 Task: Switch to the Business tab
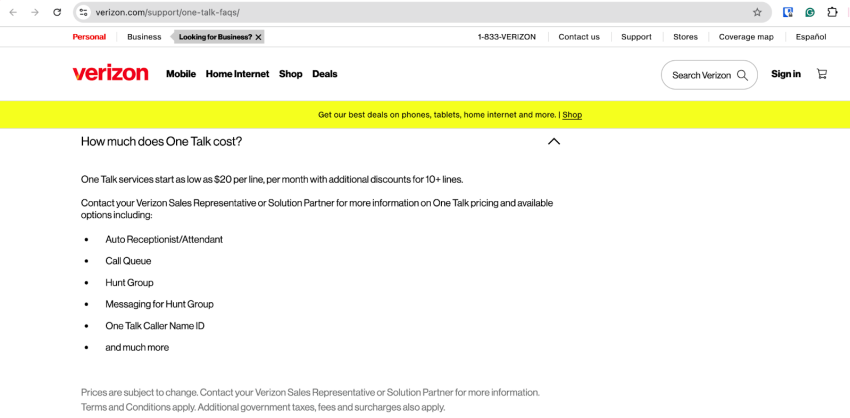click(144, 37)
